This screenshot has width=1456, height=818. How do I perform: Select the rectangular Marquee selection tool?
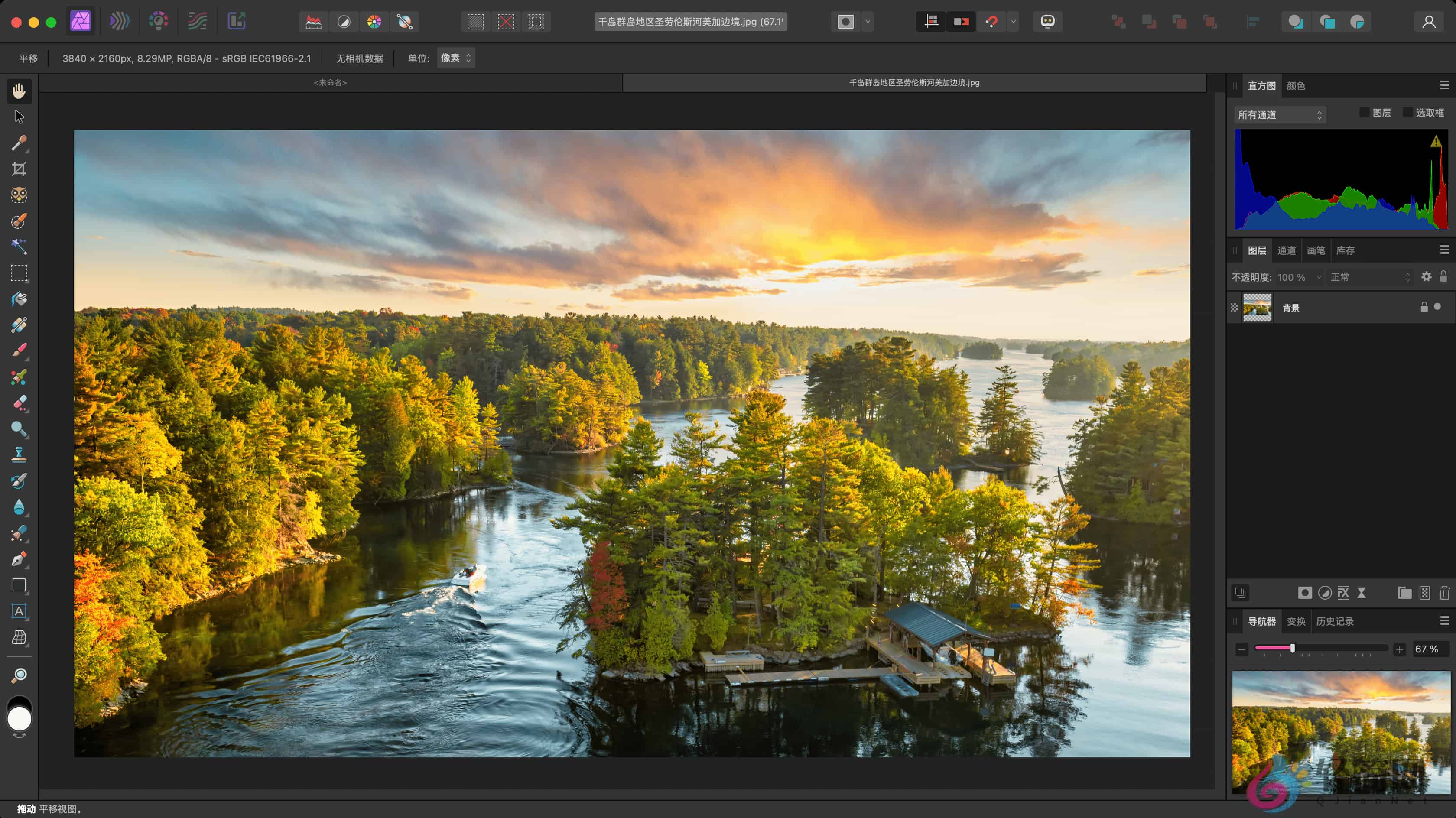point(19,274)
